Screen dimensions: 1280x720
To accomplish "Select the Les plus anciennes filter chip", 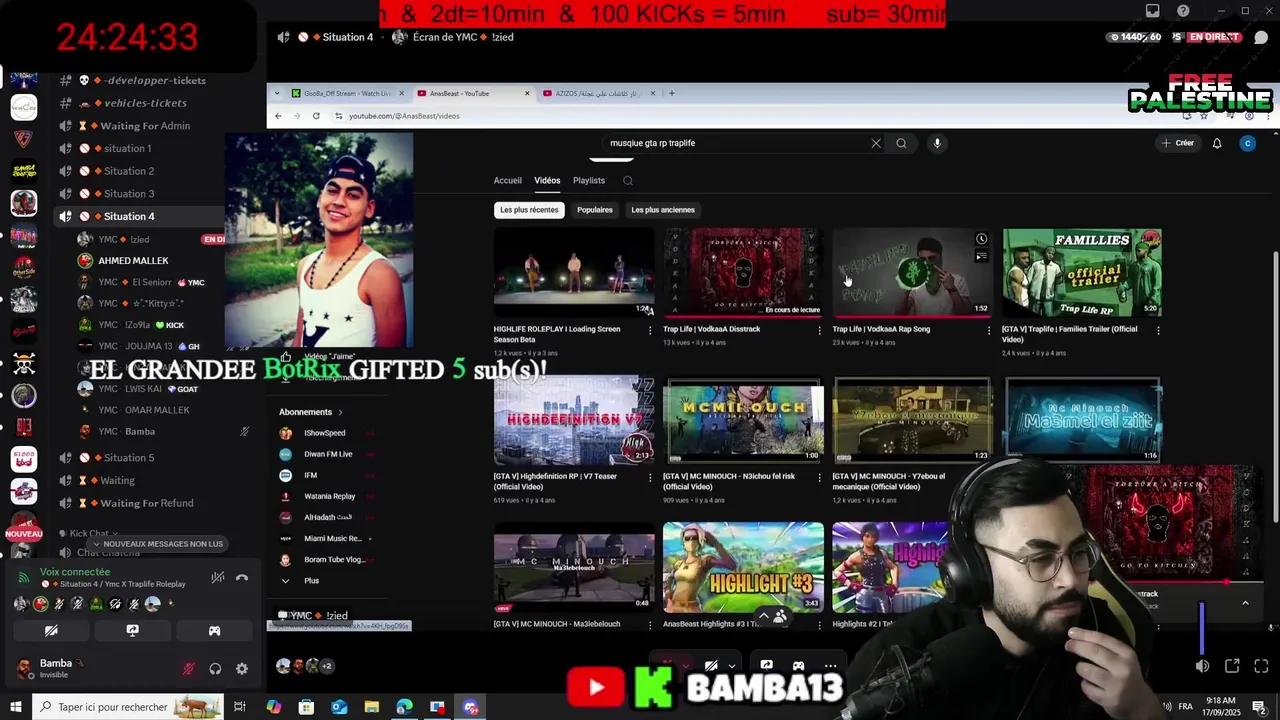I will [663, 210].
